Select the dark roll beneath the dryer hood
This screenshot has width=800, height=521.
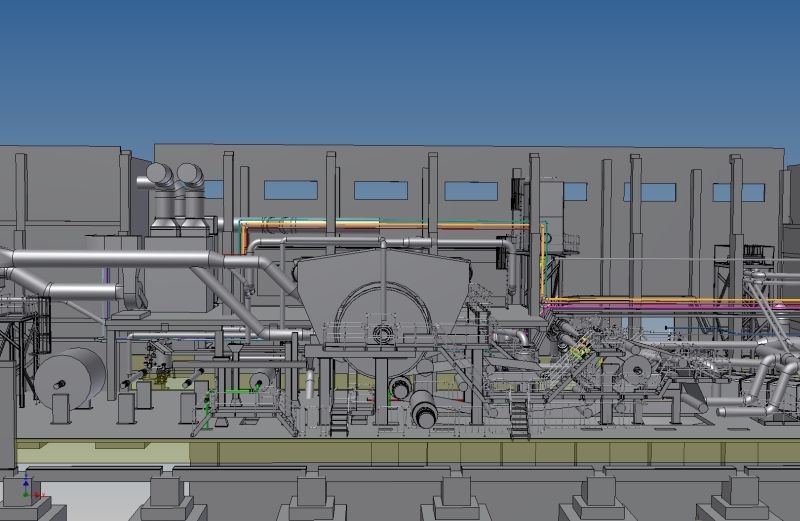pyautogui.click(x=422, y=408)
